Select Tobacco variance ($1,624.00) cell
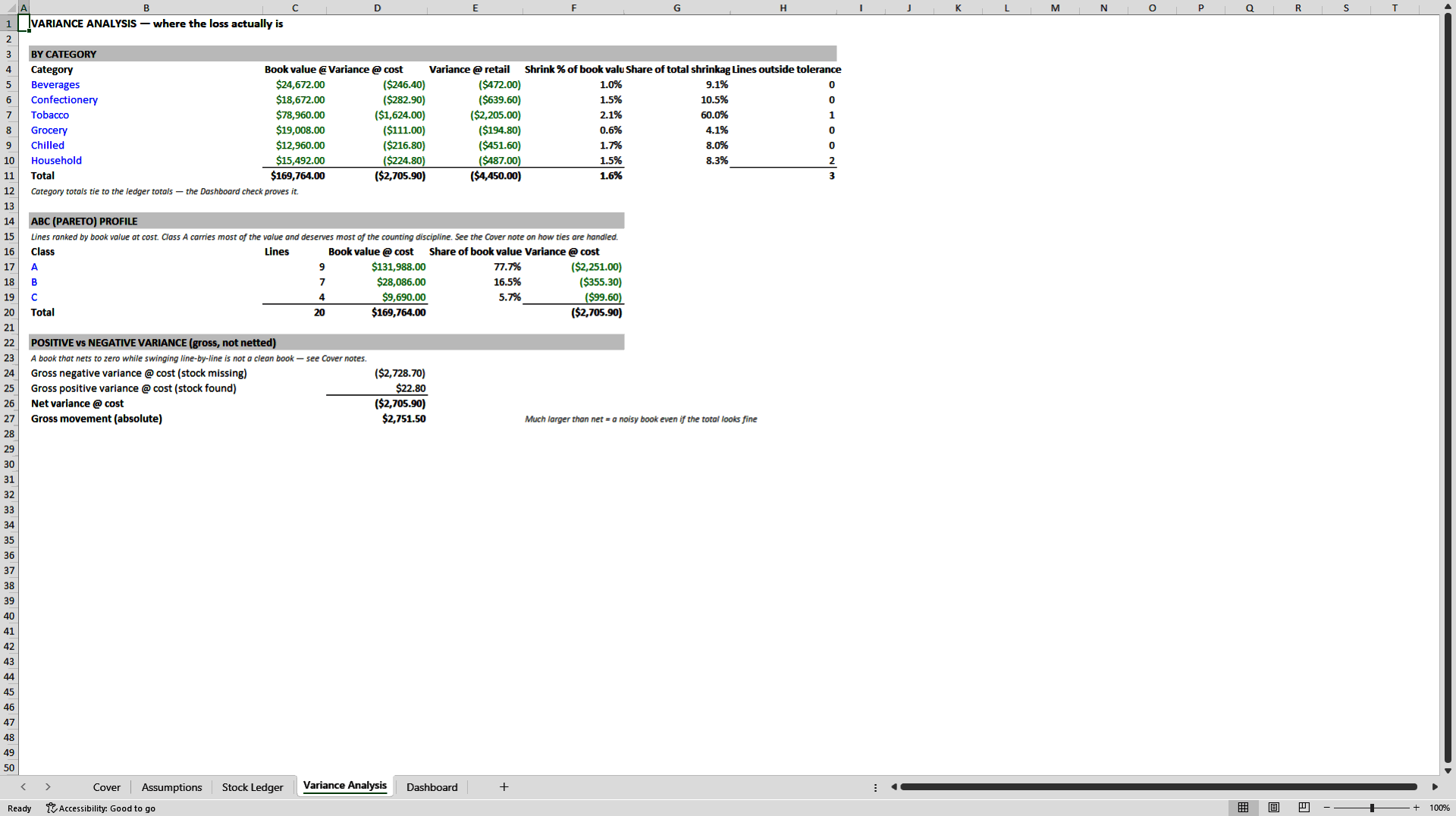Screen dimensions: 1456x816 click(x=378, y=115)
